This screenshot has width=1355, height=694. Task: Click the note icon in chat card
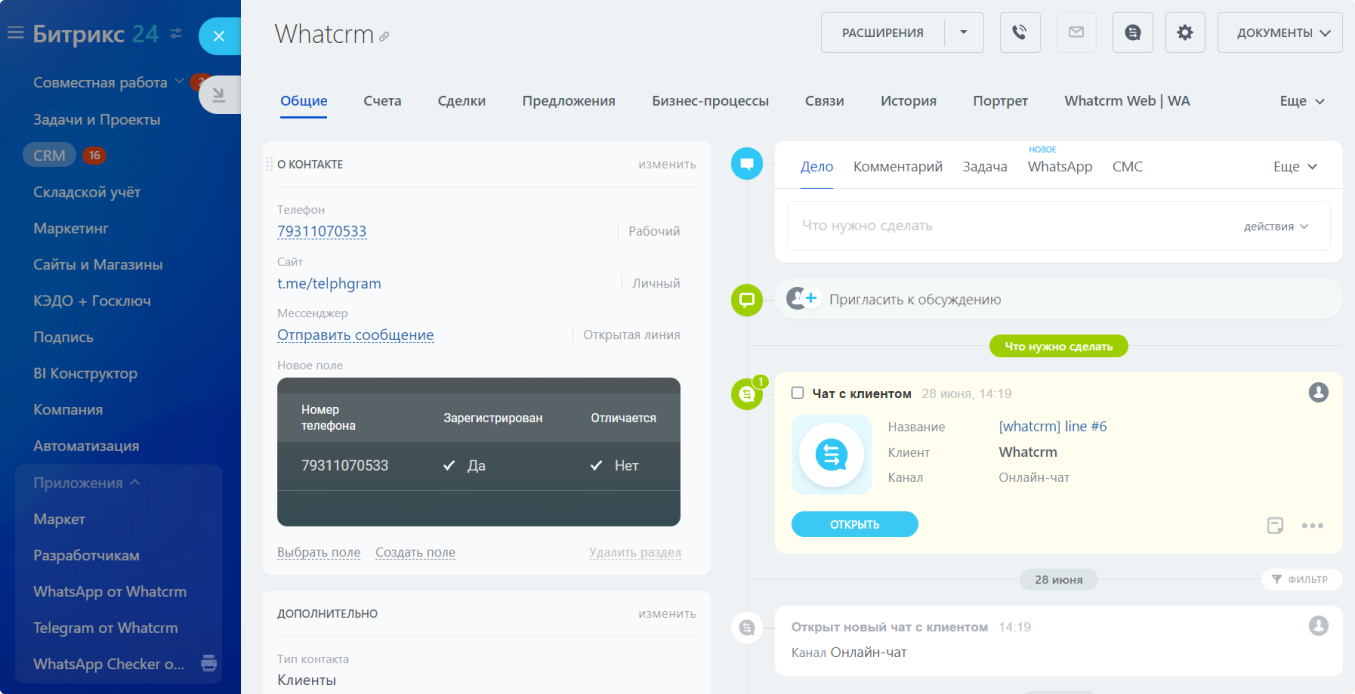click(x=1275, y=525)
